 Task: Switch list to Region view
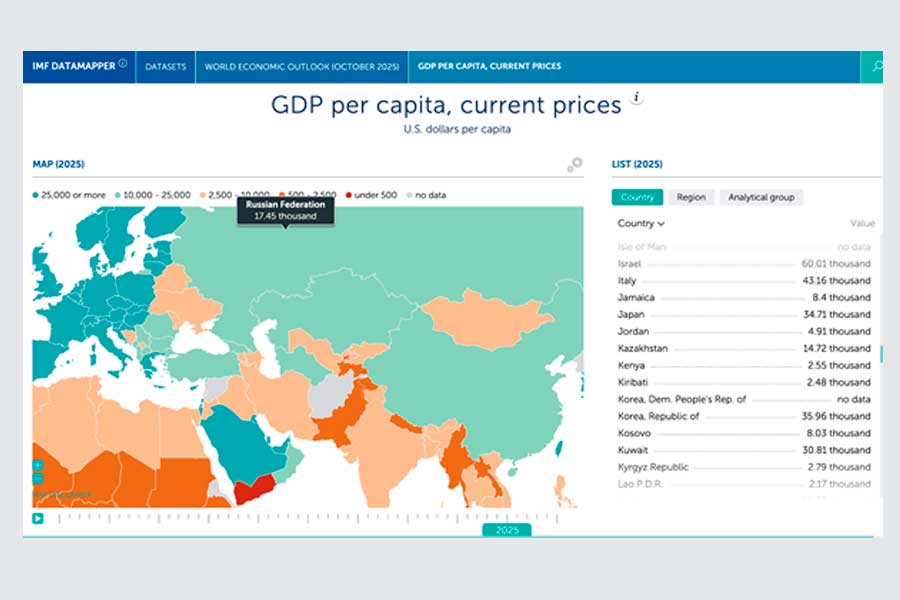[690, 197]
